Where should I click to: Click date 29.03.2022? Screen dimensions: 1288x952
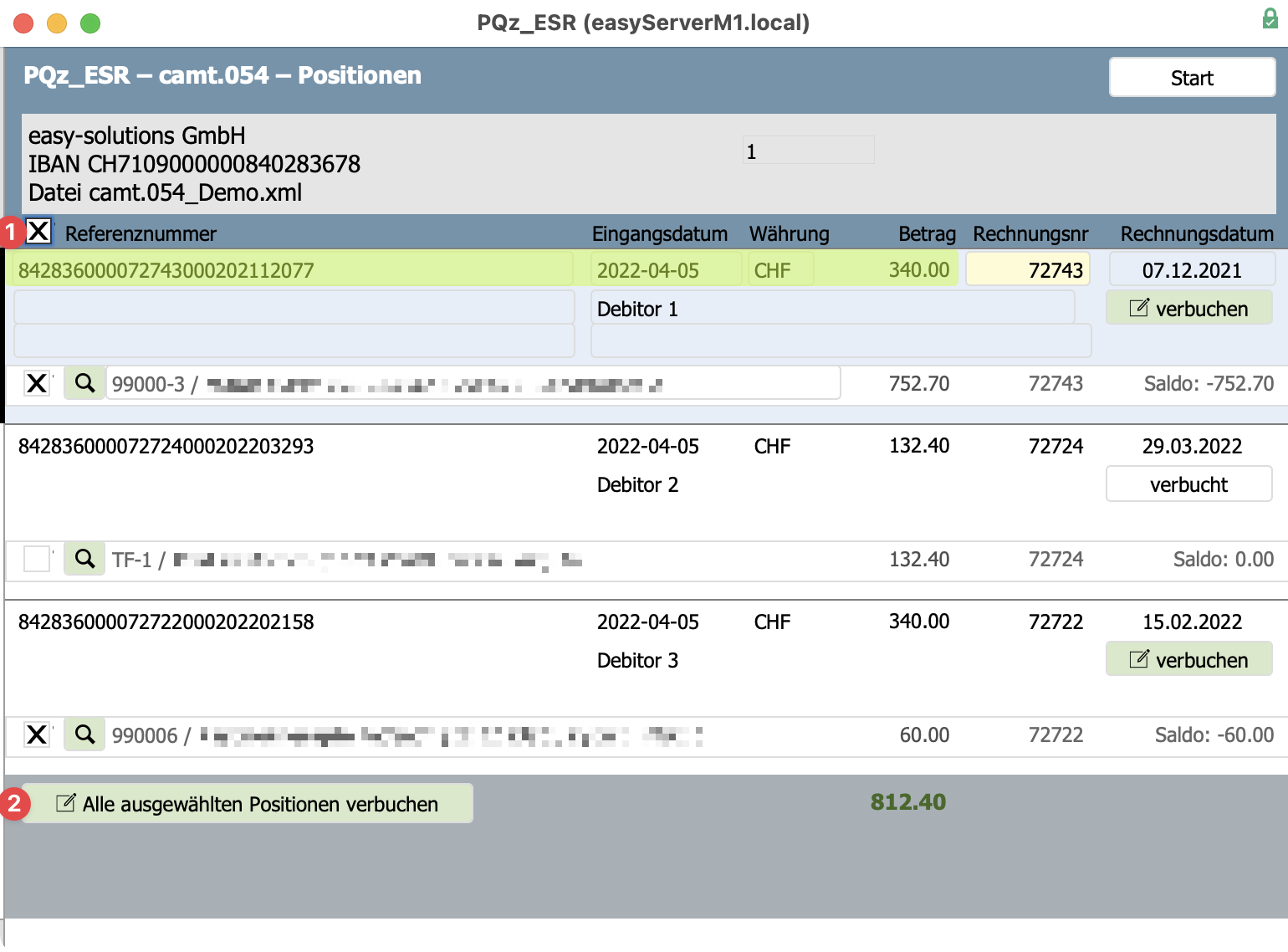click(1192, 446)
